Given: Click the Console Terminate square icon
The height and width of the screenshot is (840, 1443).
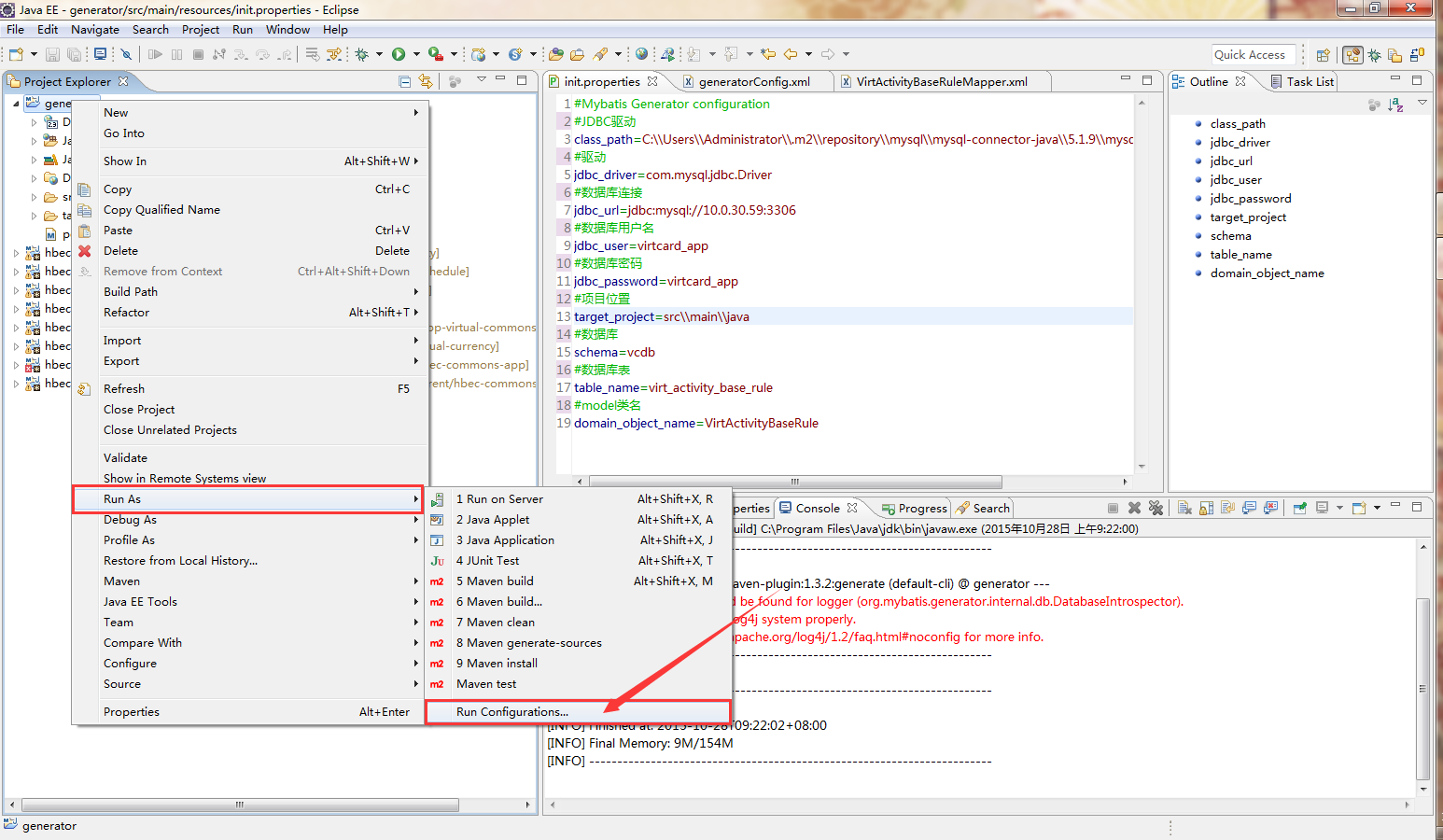Looking at the screenshot, I should point(1113,508).
